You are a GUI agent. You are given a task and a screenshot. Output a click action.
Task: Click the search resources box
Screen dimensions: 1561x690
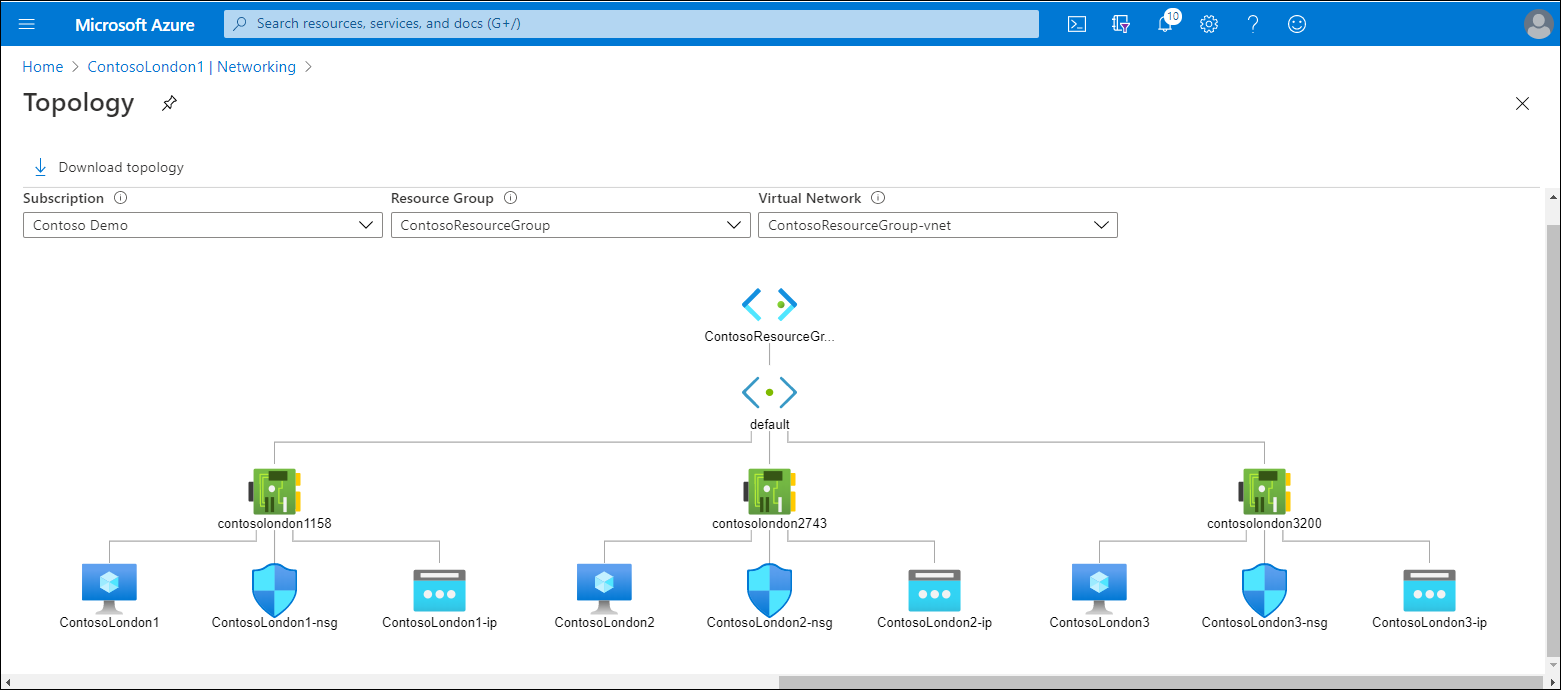tap(630, 23)
